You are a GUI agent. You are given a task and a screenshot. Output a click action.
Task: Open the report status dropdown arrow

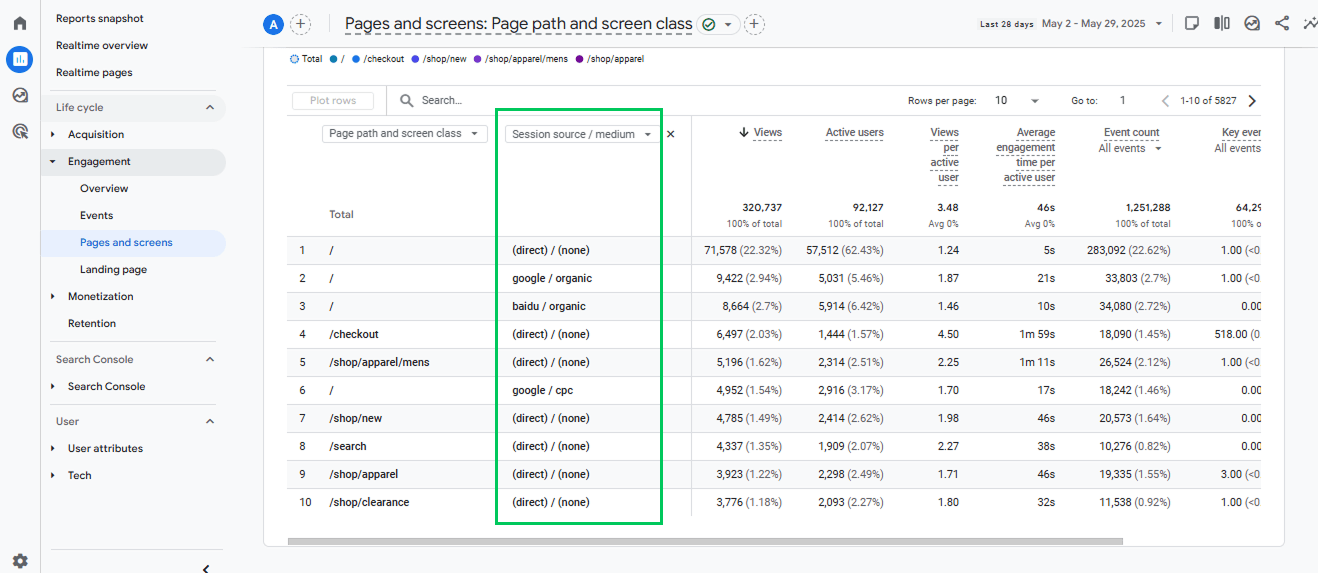tap(728, 24)
